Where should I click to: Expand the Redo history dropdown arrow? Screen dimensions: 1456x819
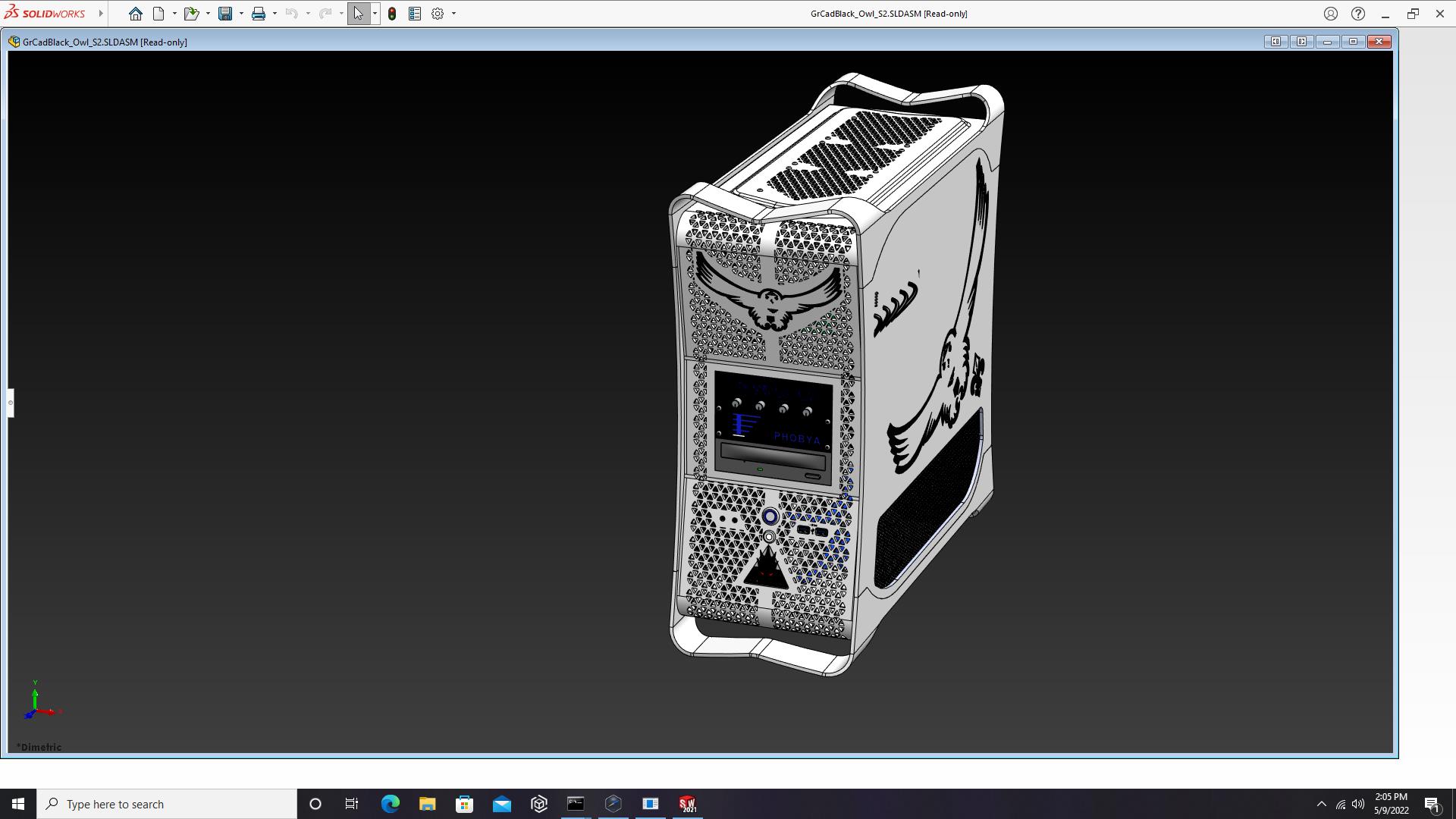pos(341,14)
